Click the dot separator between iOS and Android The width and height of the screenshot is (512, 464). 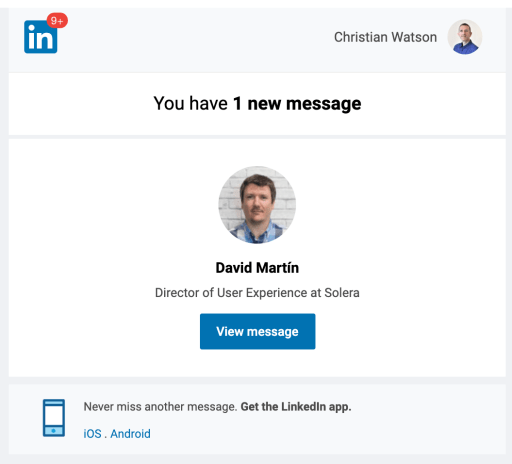pyautogui.click(x=106, y=437)
